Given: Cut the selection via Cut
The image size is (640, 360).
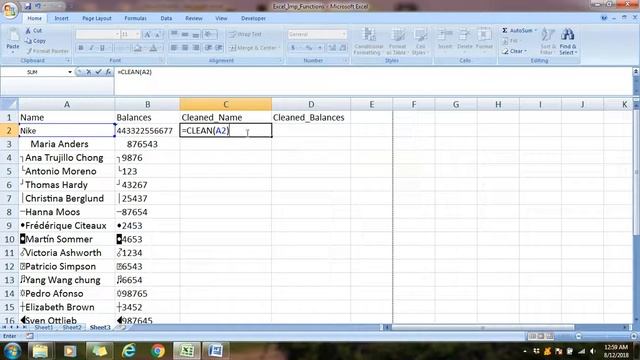Looking at the screenshot, I should [x=33, y=31].
